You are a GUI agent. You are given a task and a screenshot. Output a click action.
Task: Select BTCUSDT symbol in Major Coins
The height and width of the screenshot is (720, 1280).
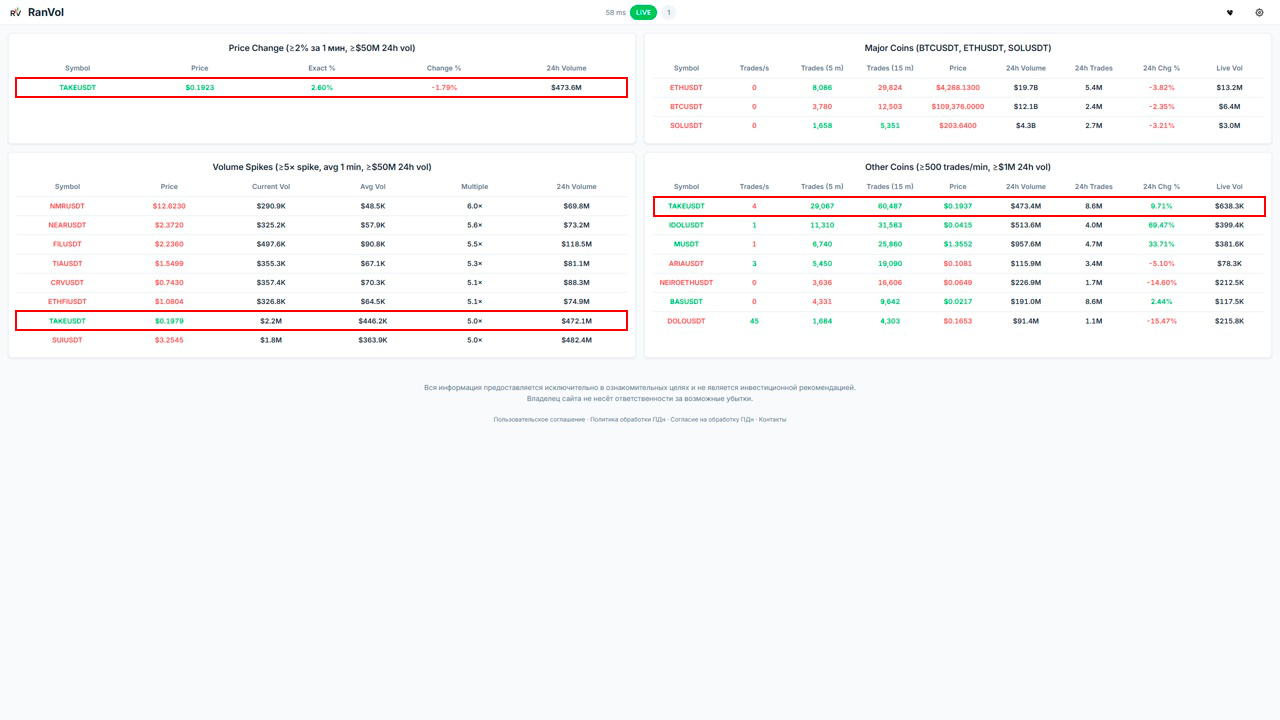pyautogui.click(x=686, y=107)
